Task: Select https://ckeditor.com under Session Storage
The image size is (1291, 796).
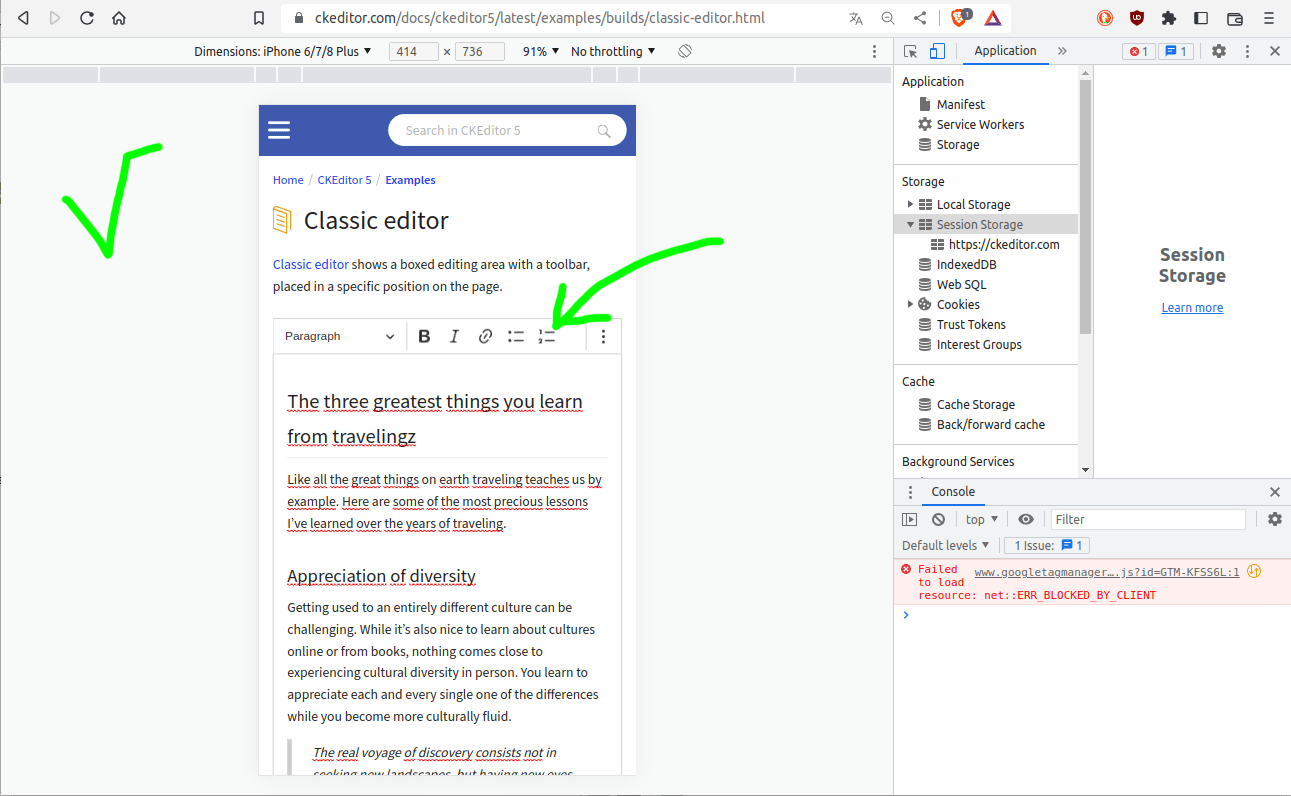Action: coord(1004,244)
